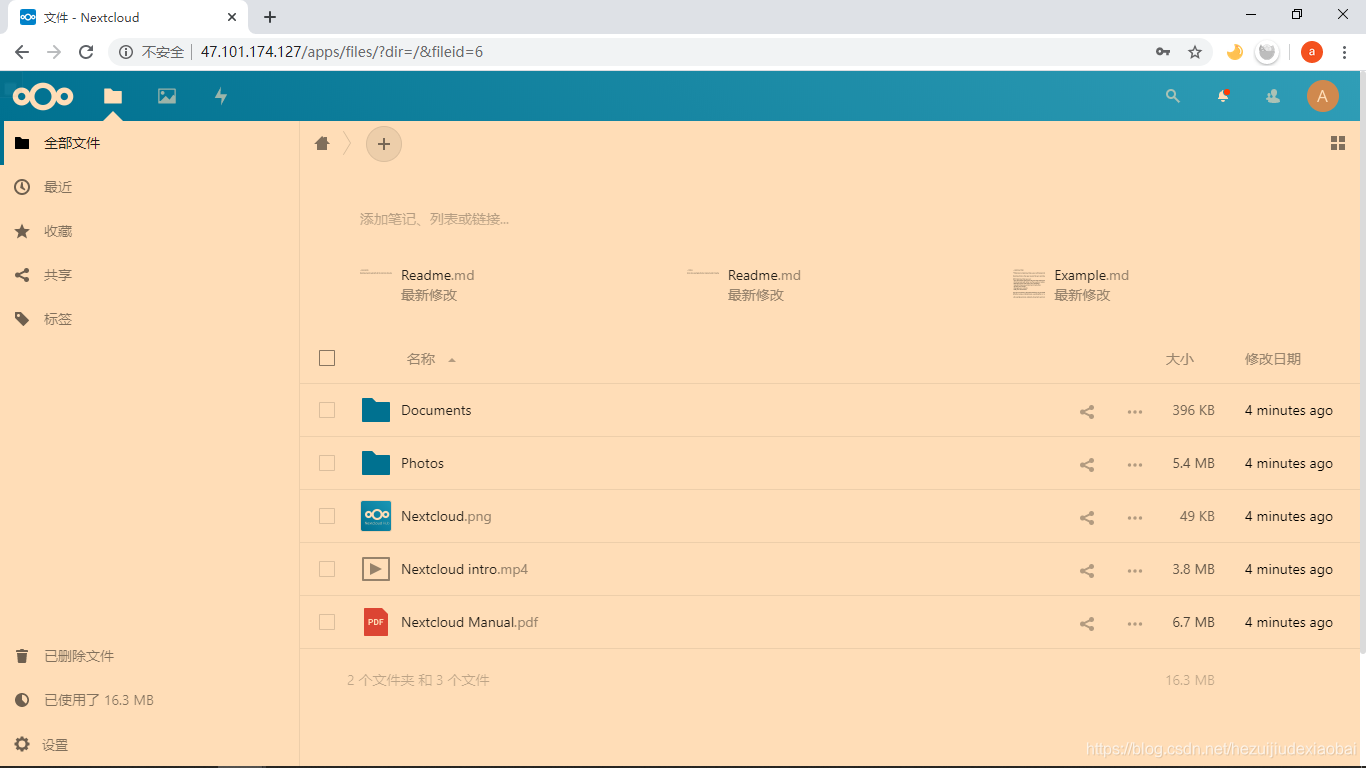Share Nextcloud Manual.pdf file
1366x768 pixels.
click(x=1087, y=623)
